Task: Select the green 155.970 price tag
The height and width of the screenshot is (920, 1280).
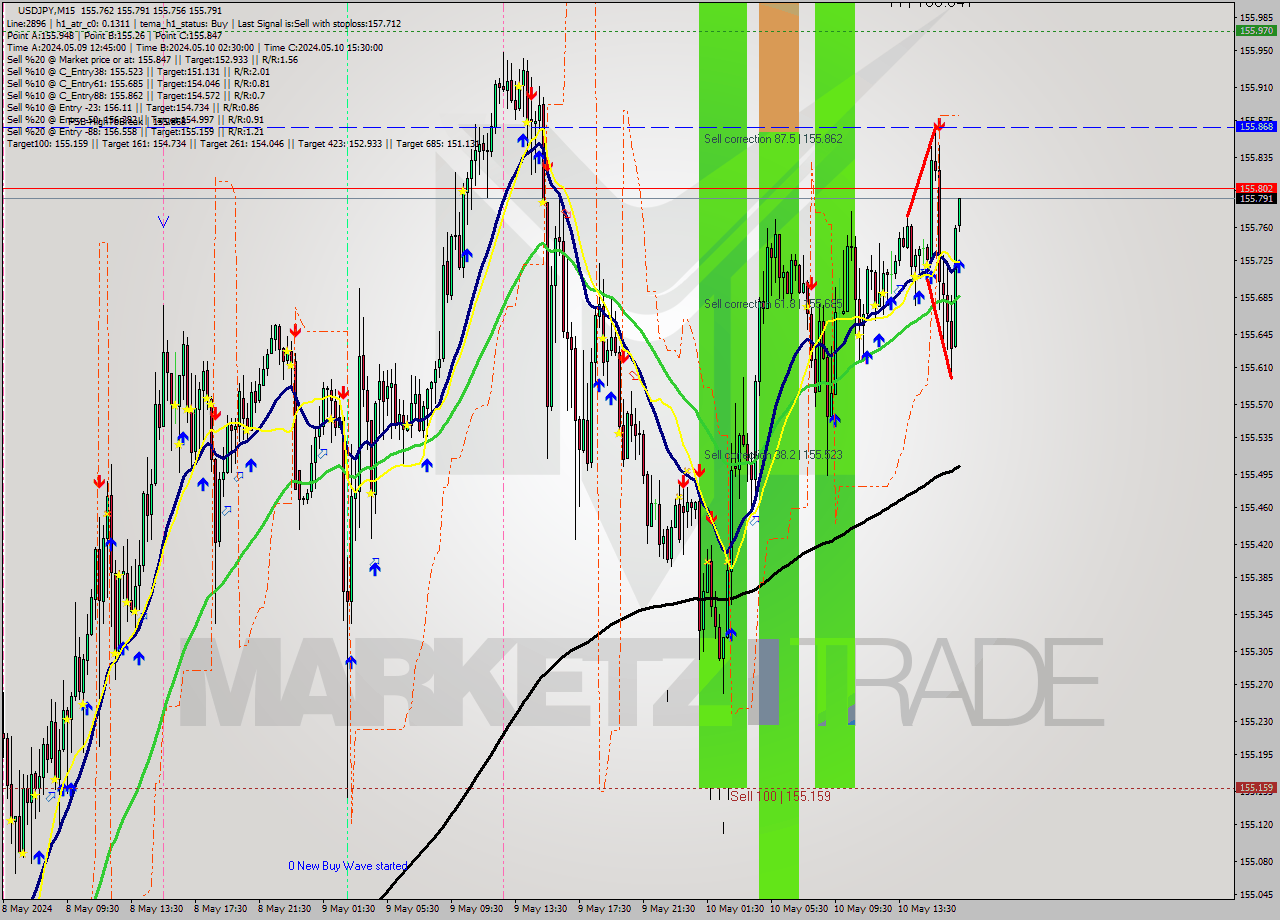Action: click(x=1256, y=31)
